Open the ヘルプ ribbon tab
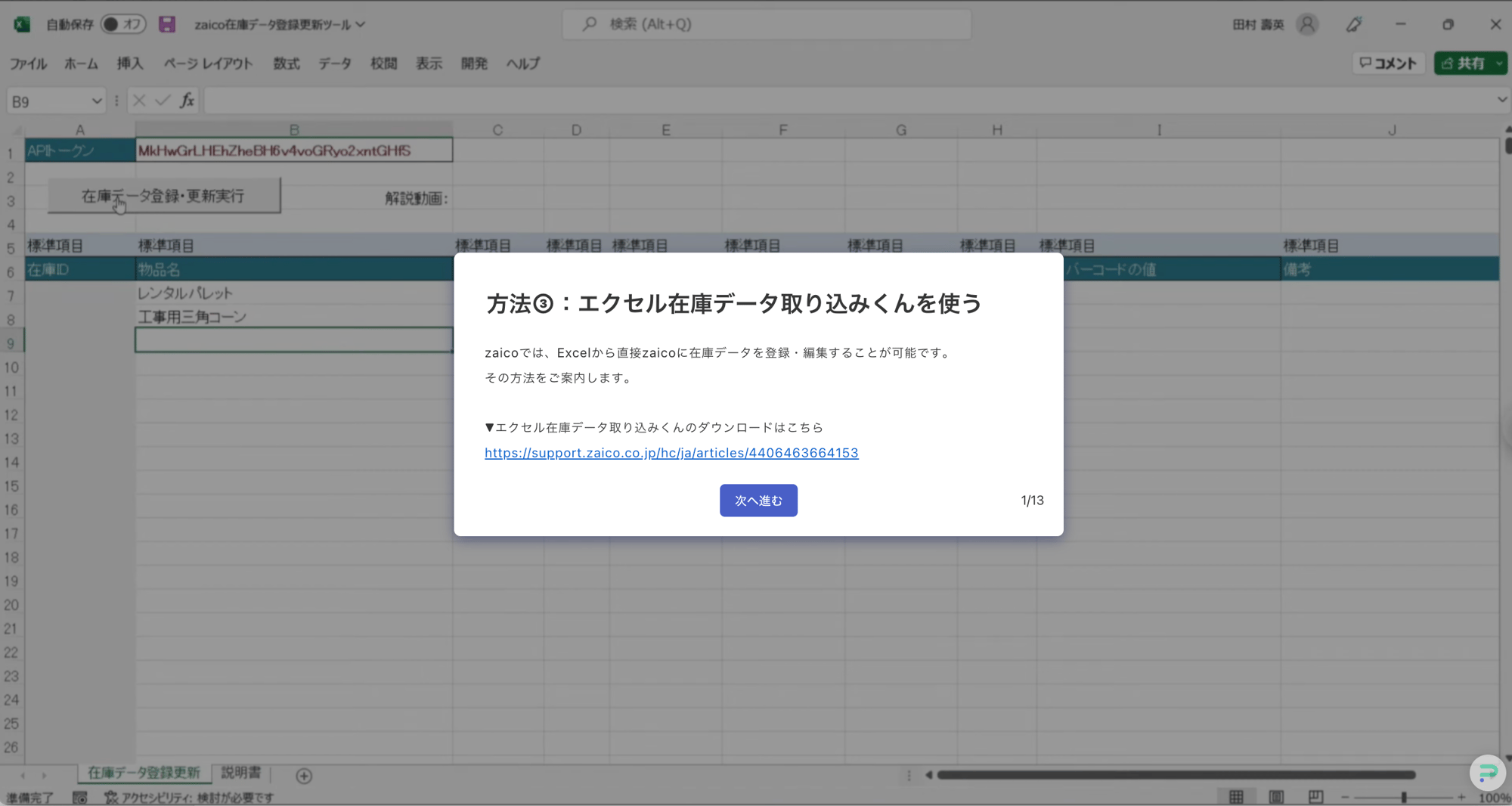The image size is (1512, 806). click(523, 64)
